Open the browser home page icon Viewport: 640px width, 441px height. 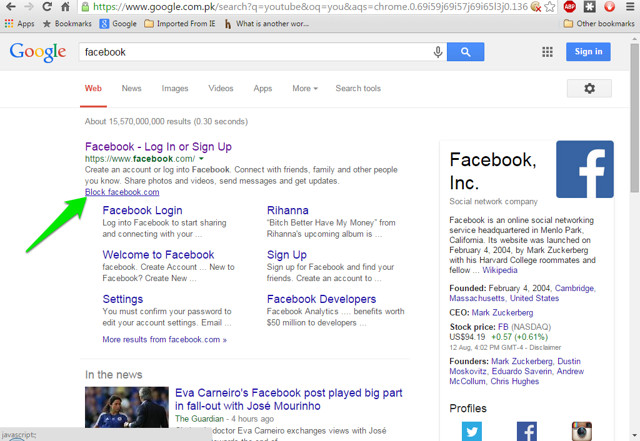click(65, 7)
